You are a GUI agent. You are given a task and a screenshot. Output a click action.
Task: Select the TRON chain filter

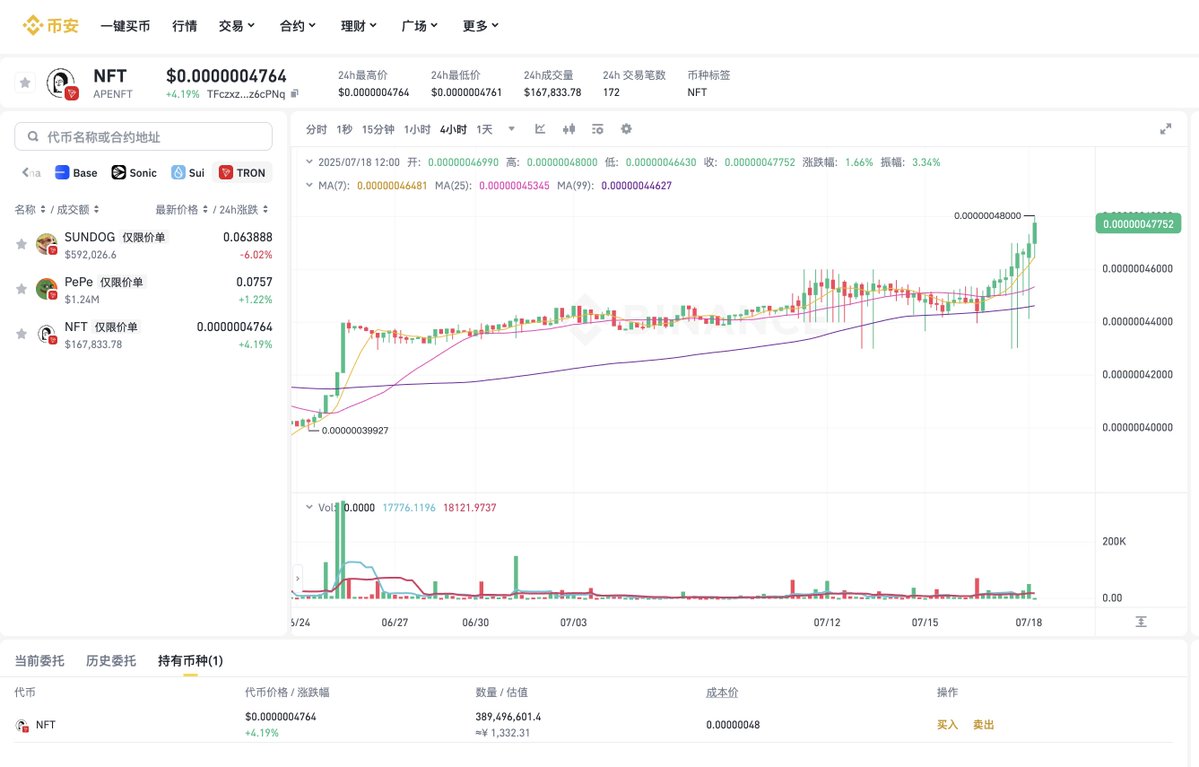click(242, 173)
